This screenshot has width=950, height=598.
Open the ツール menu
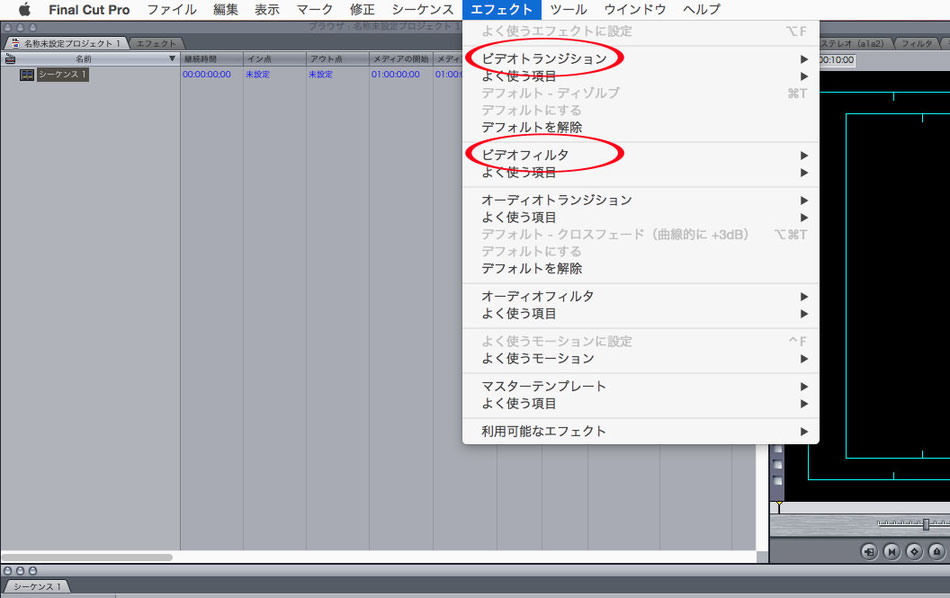tap(568, 10)
